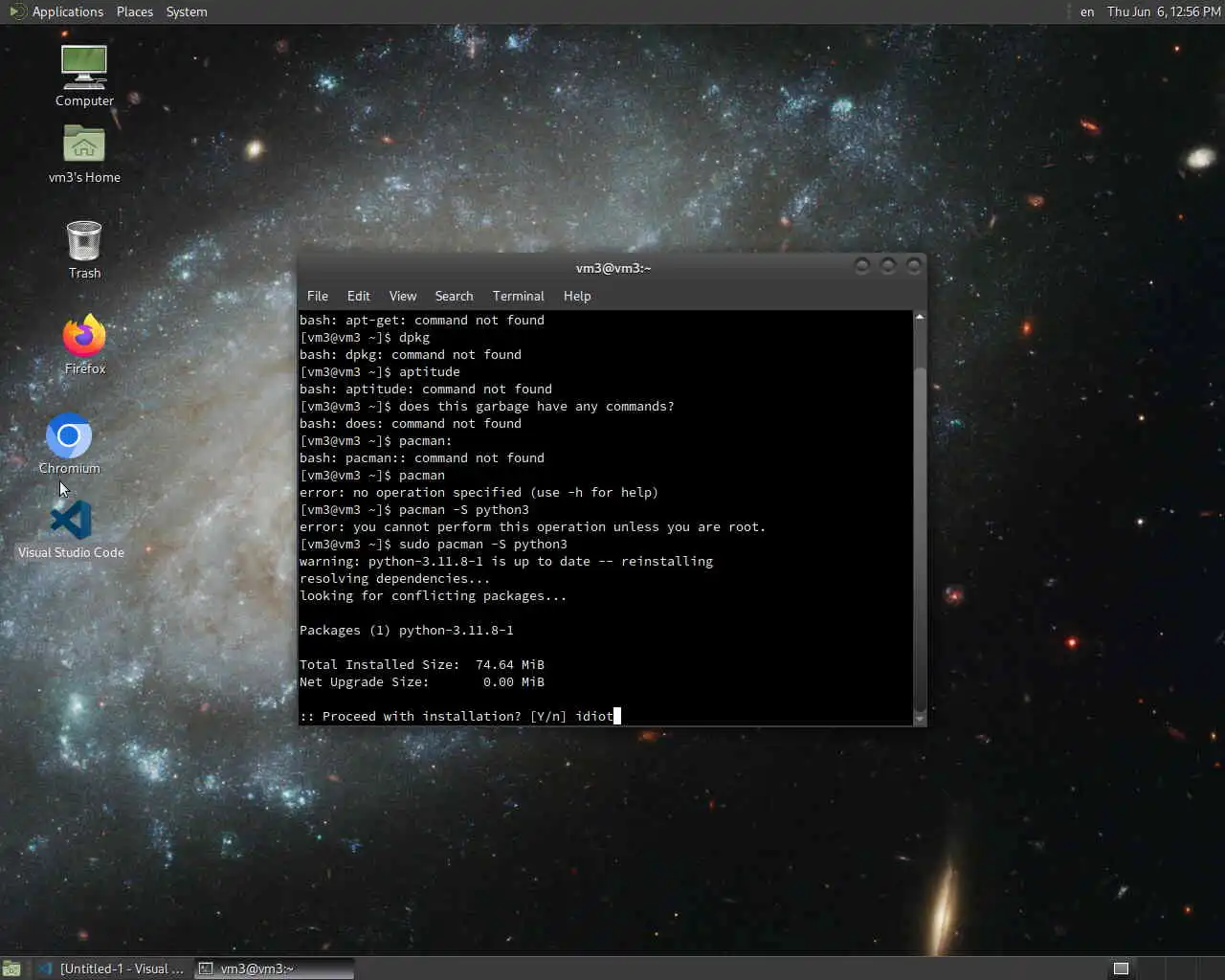Screen dimensions: 1225x980
Task: Click 'looking for conflicting packages...' line
Action: point(434,596)
